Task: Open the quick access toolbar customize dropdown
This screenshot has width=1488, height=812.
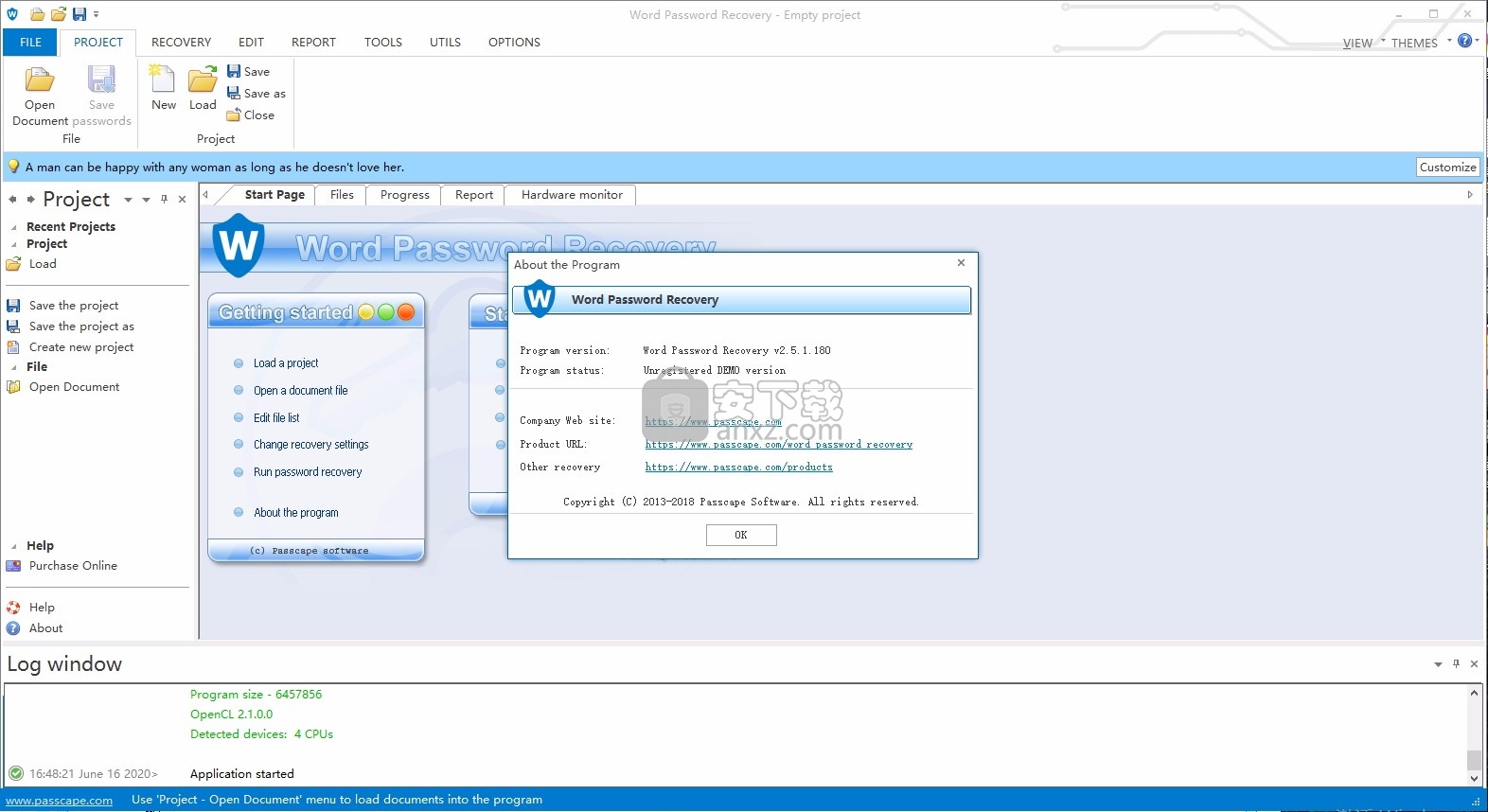Action: (96, 14)
